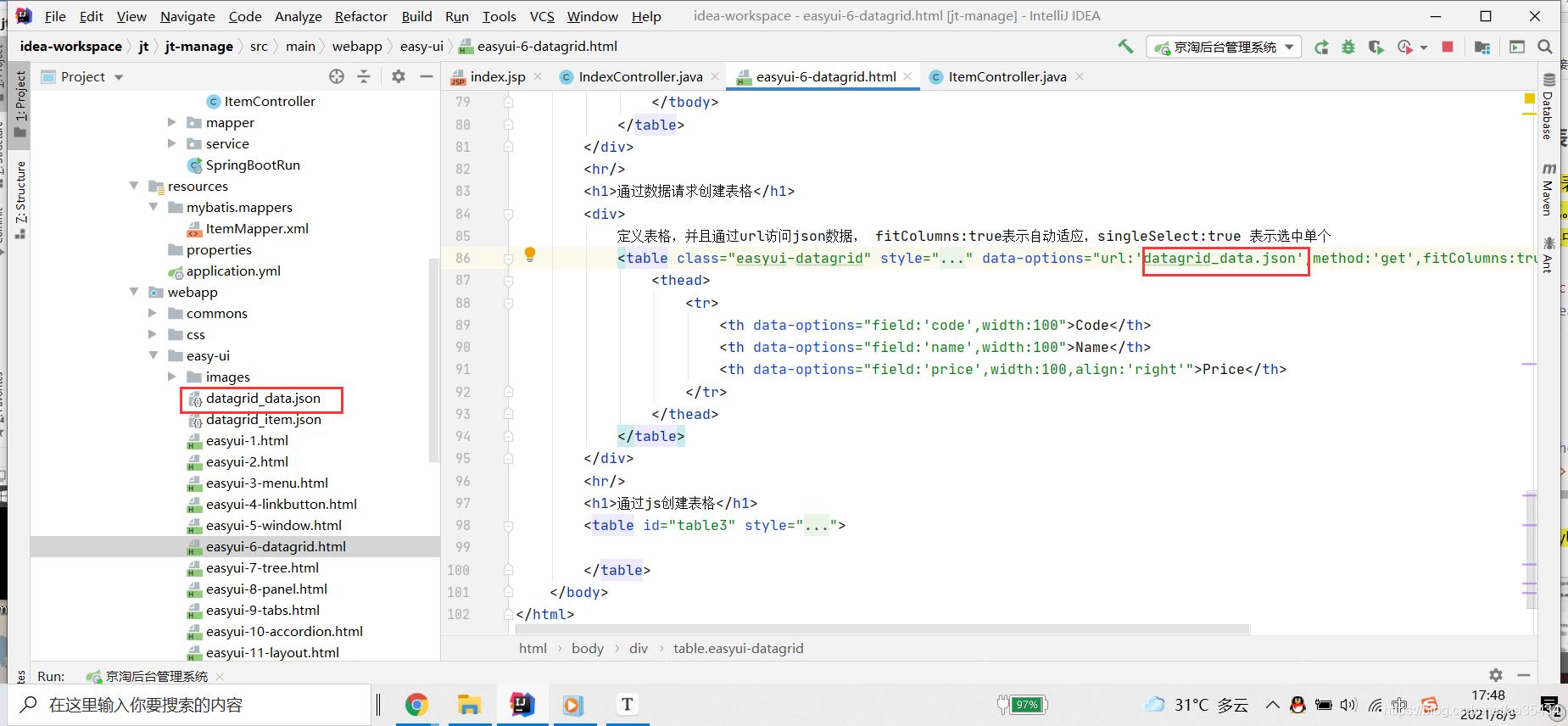Open the File menu
Image resolution: width=1568 pixels, height=726 pixels.
coord(55,16)
